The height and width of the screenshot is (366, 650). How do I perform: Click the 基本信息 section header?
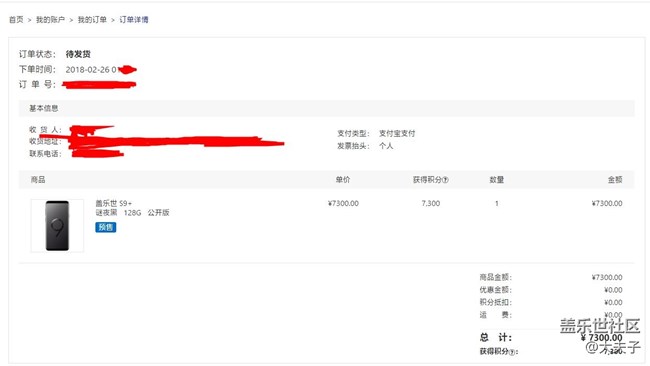pyautogui.click(x=44, y=108)
